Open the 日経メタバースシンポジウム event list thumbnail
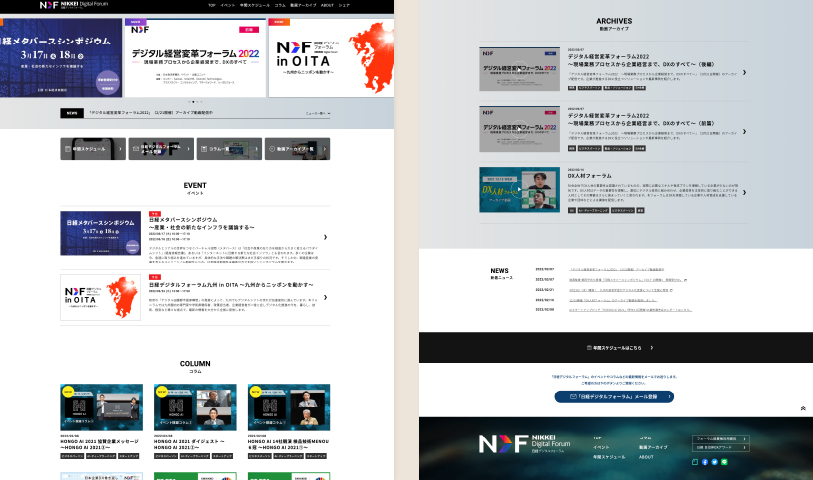The image size is (813, 480). click(101, 233)
